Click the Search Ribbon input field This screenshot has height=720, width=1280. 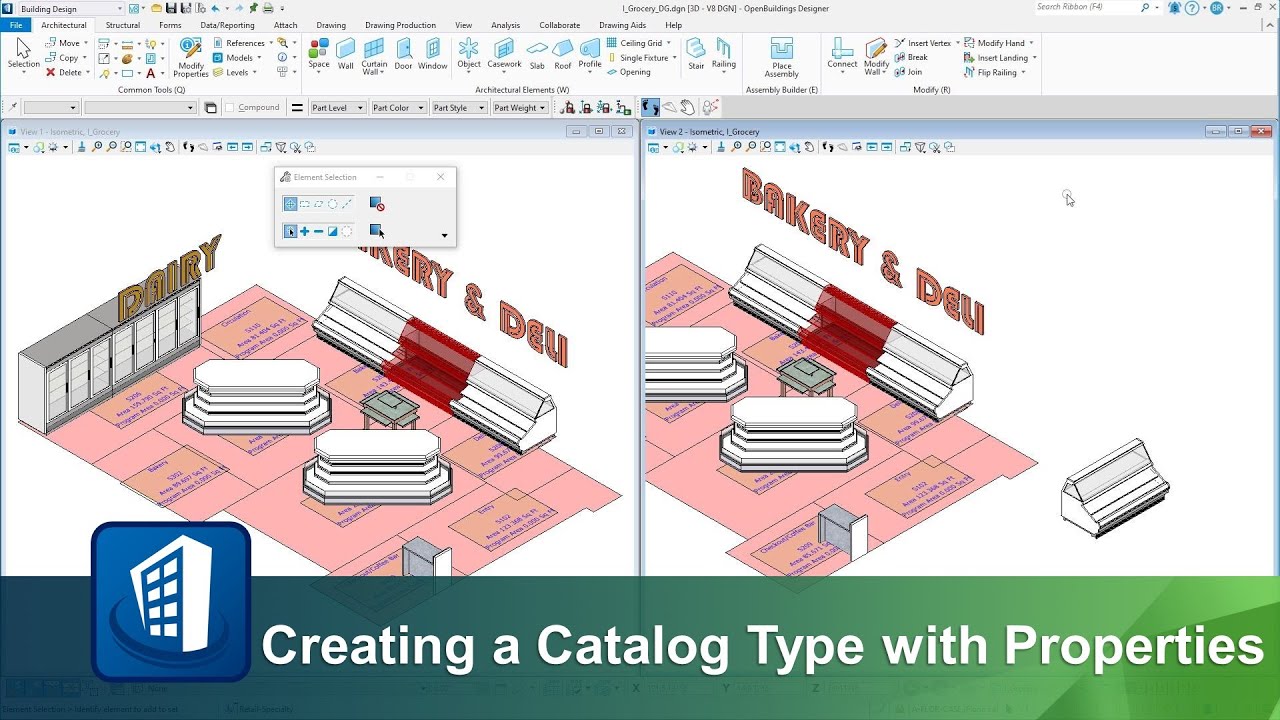[x=1085, y=7]
